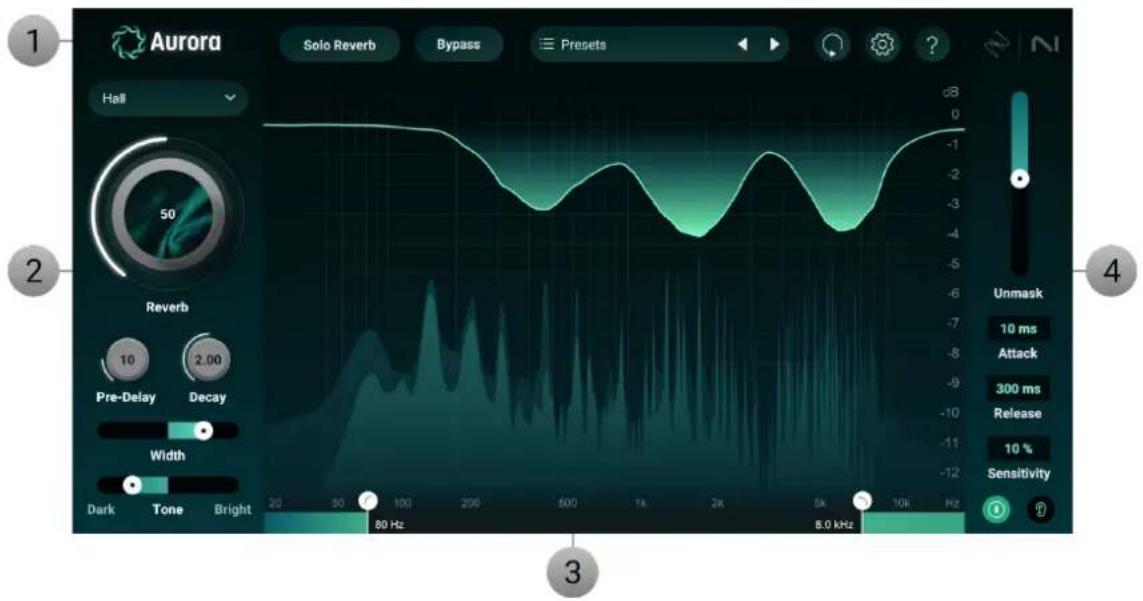Click the Unmask vertical slider handle
This screenshot has height=601, width=1143.
point(1020,179)
